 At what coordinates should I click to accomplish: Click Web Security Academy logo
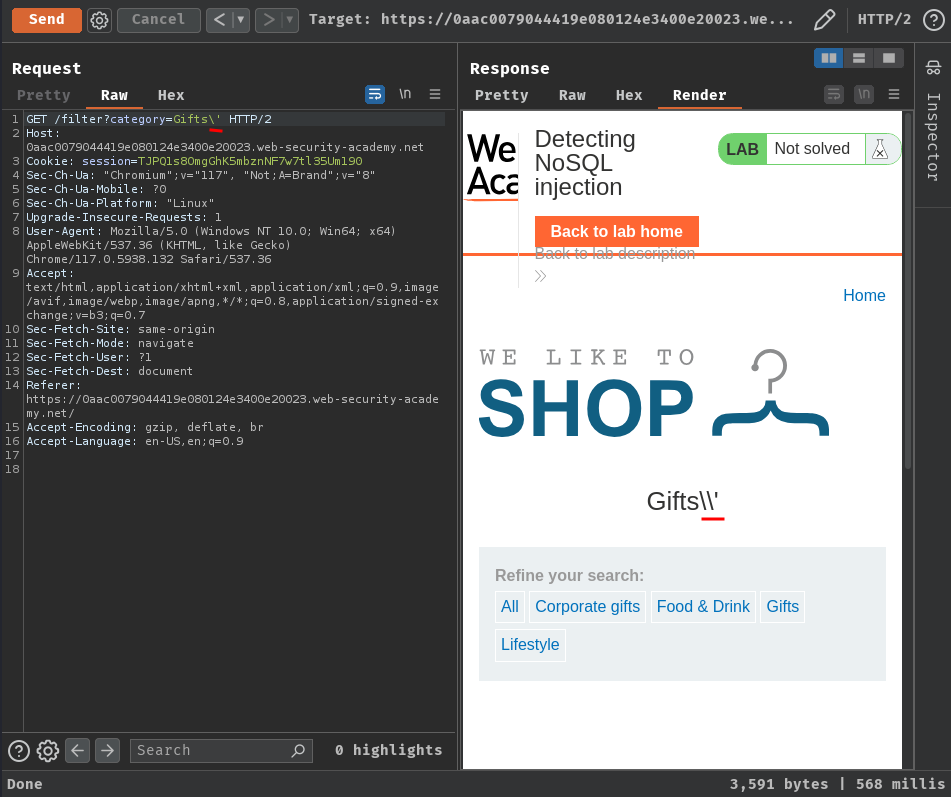492,166
